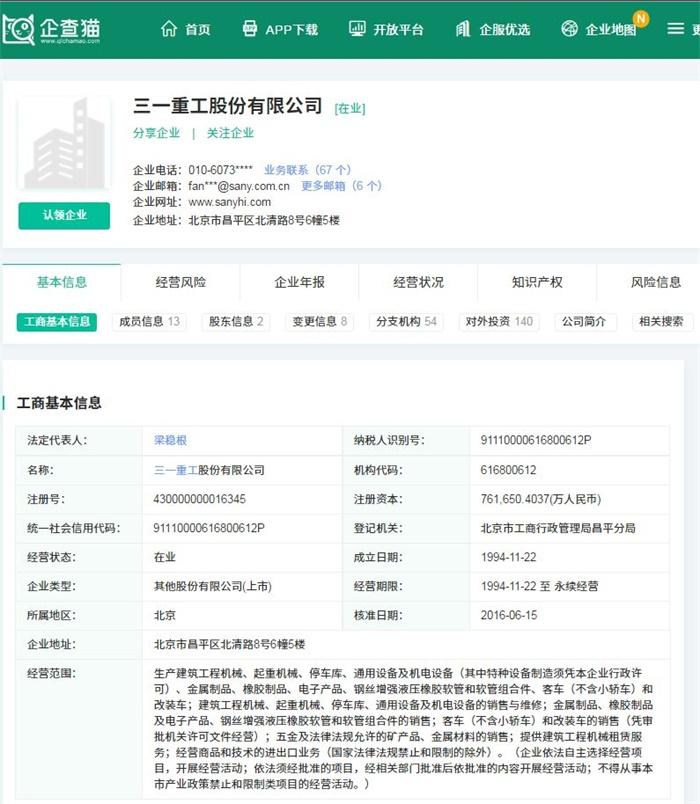Viewport: 700px width, 804px height.
Task: Go to 首页 in the top navigation
Action: point(198,29)
